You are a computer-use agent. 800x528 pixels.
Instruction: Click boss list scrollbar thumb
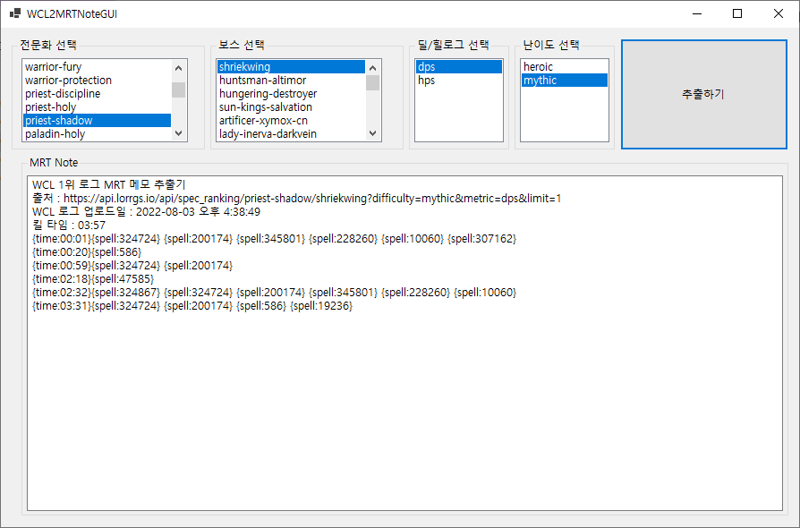click(372, 83)
